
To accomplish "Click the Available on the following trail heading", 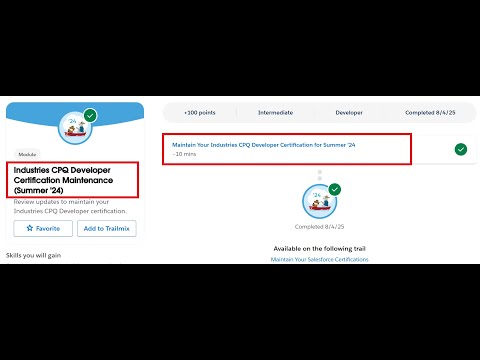I will pyautogui.click(x=319, y=249).
